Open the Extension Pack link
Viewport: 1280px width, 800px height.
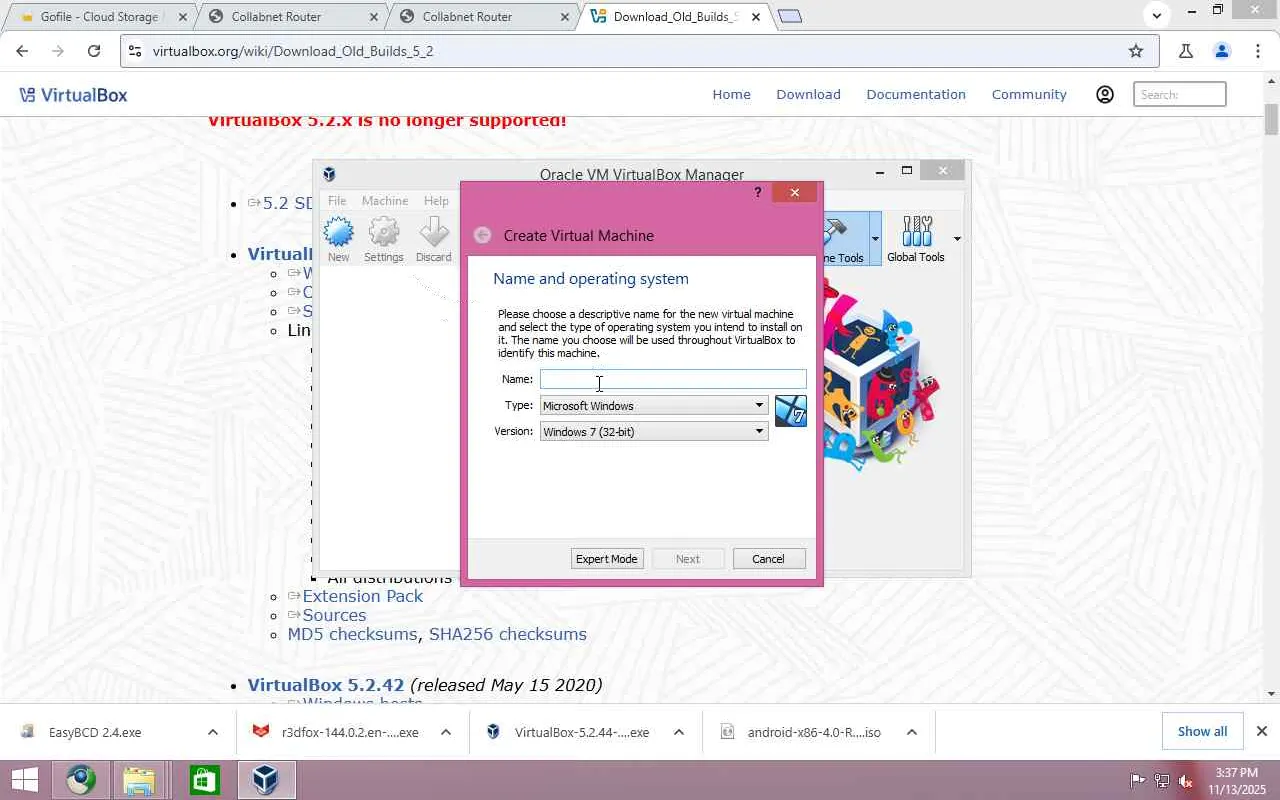(x=362, y=596)
